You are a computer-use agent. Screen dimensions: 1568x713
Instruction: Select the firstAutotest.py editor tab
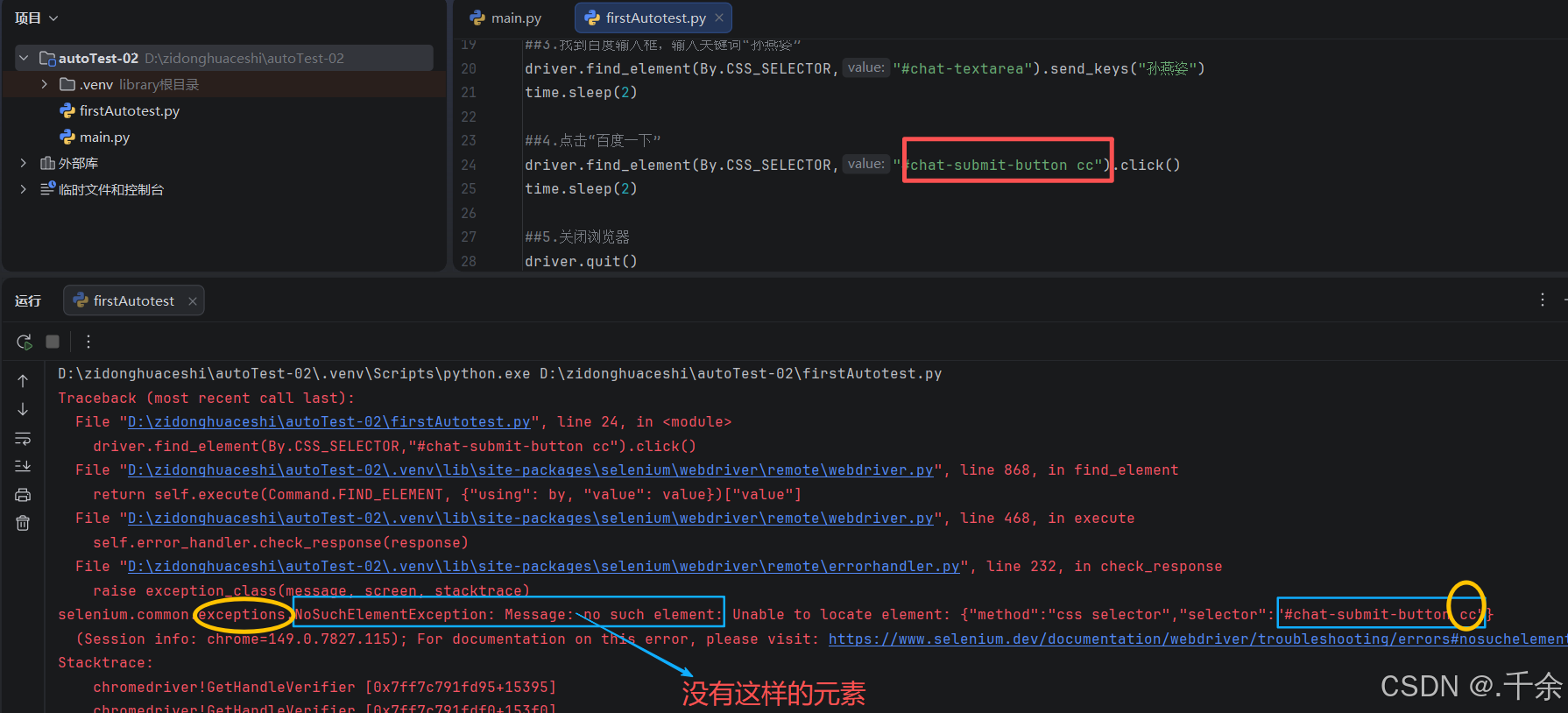[x=653, y=18]
